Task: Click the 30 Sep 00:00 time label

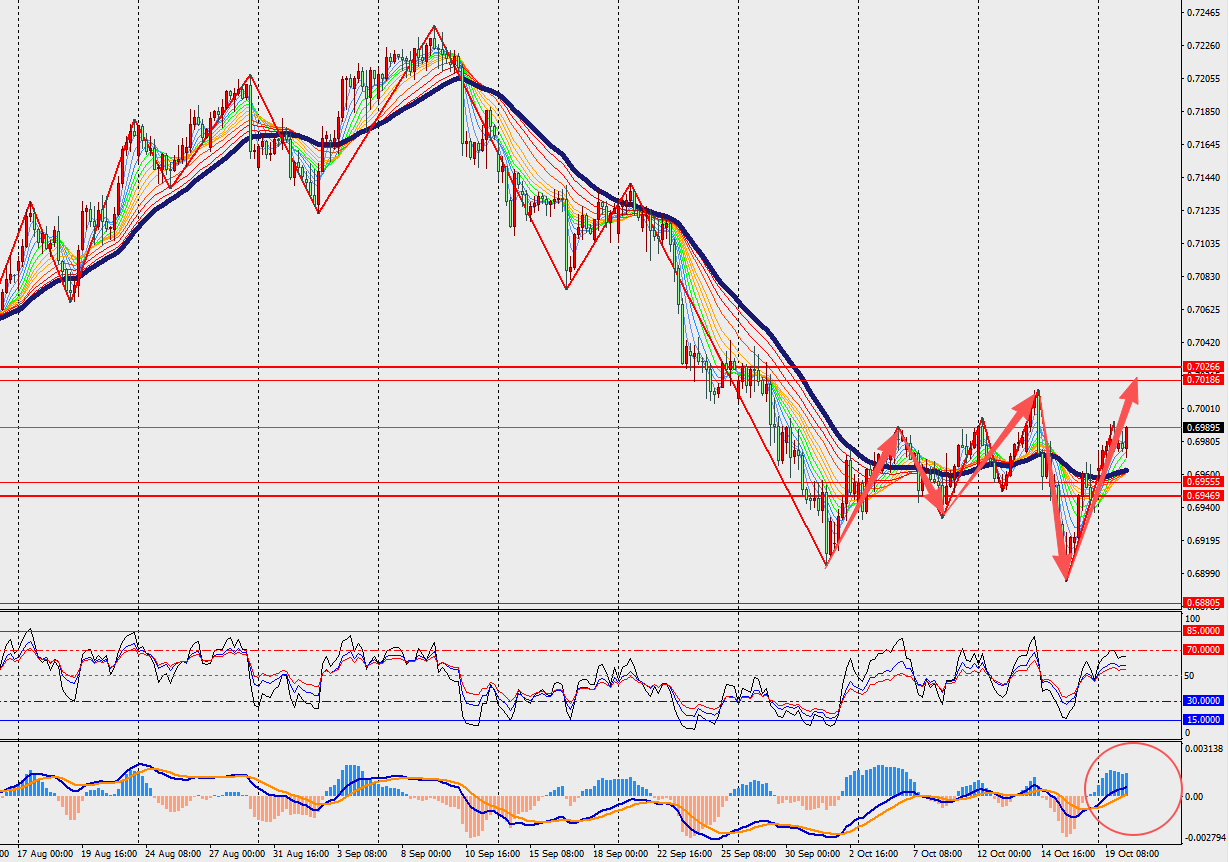Action: pyautogui.click(x=811, y=855)
